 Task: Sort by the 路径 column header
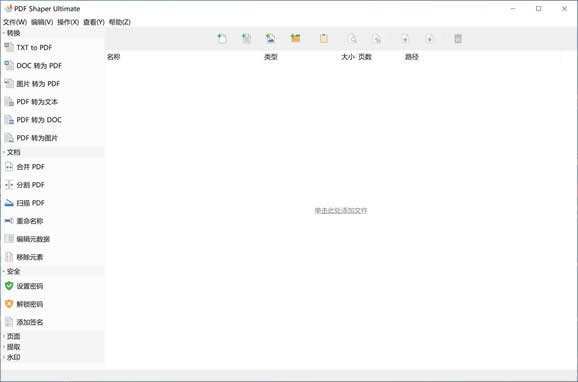tap(412, 57)
